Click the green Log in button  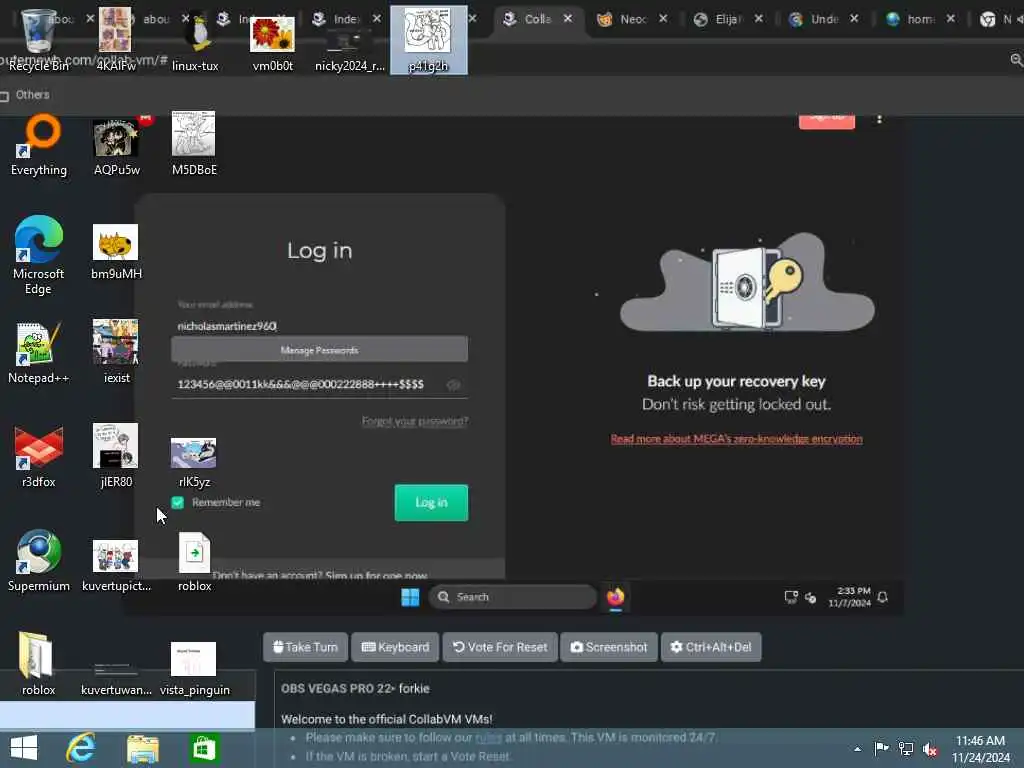(x=431, y=502)
